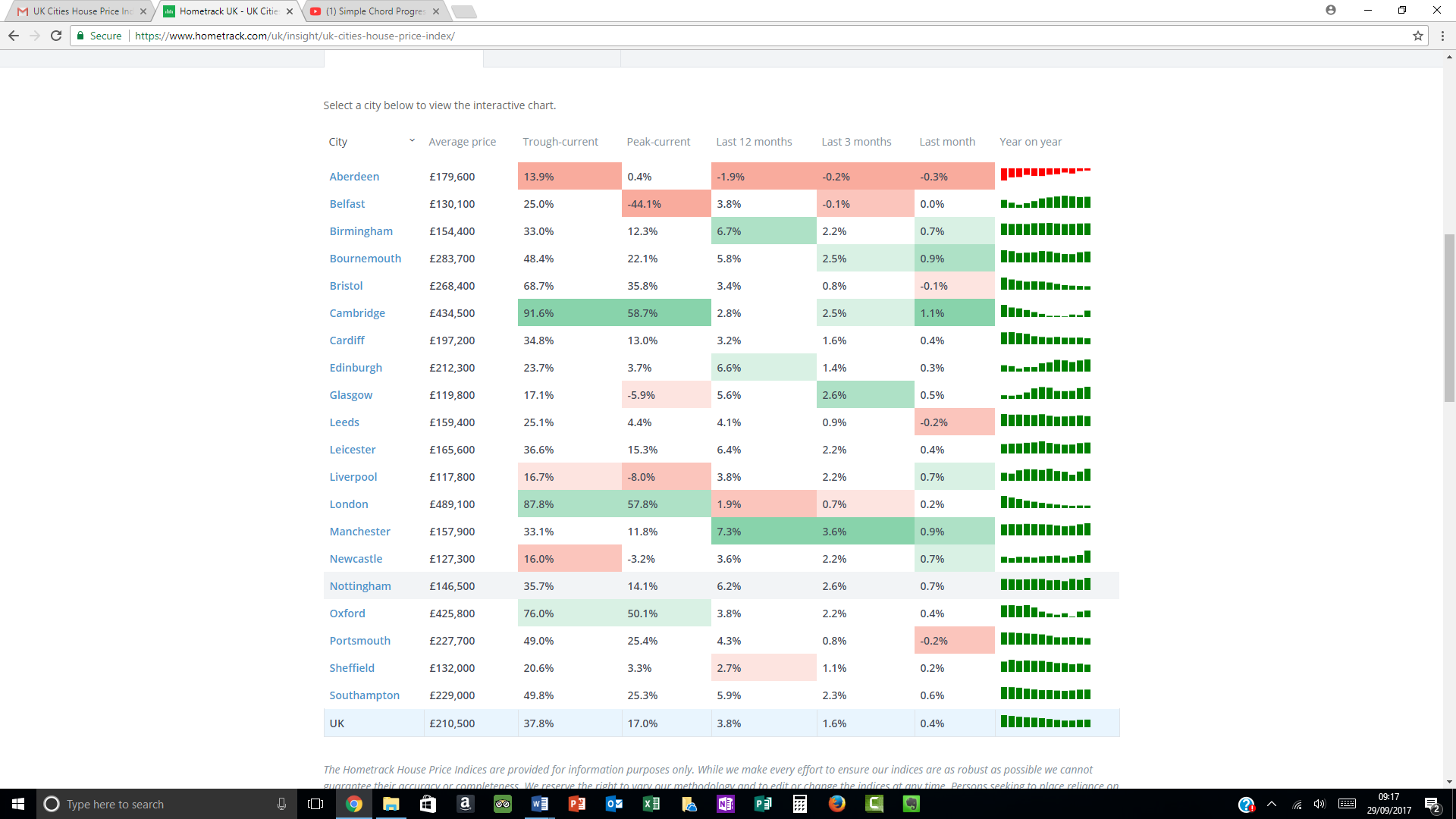Sort table by the City dropdown arrow
The height and width of the screenshot is (819, 1456).
(x=412, y=140)
